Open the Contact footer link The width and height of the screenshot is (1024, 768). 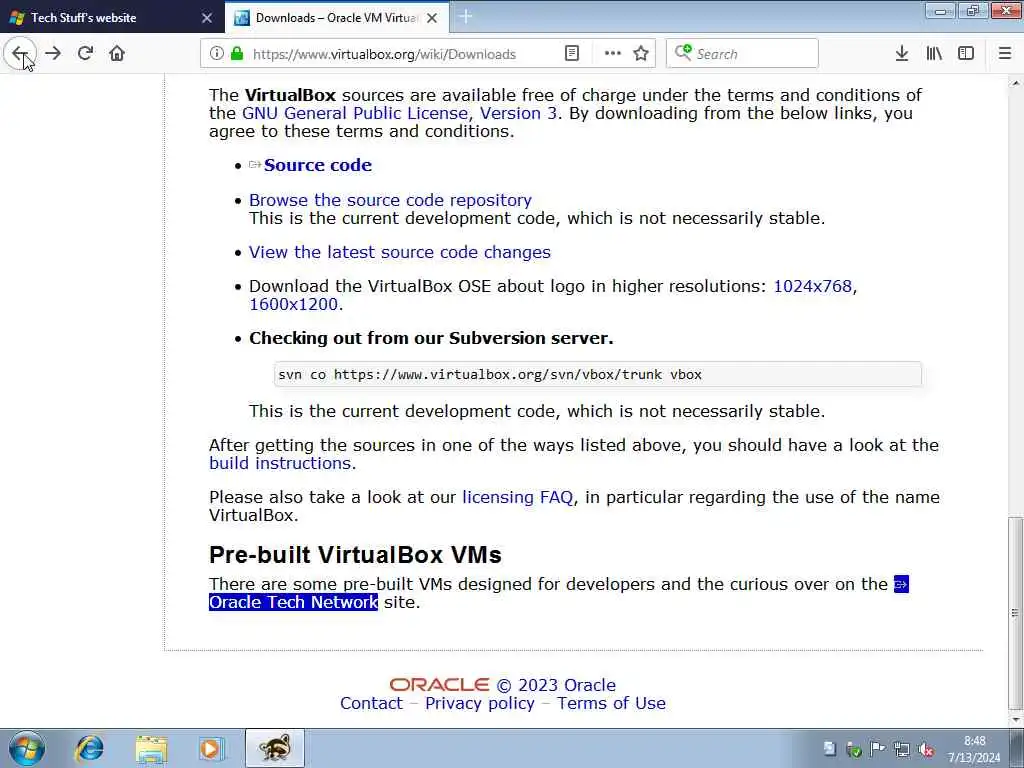371,703
